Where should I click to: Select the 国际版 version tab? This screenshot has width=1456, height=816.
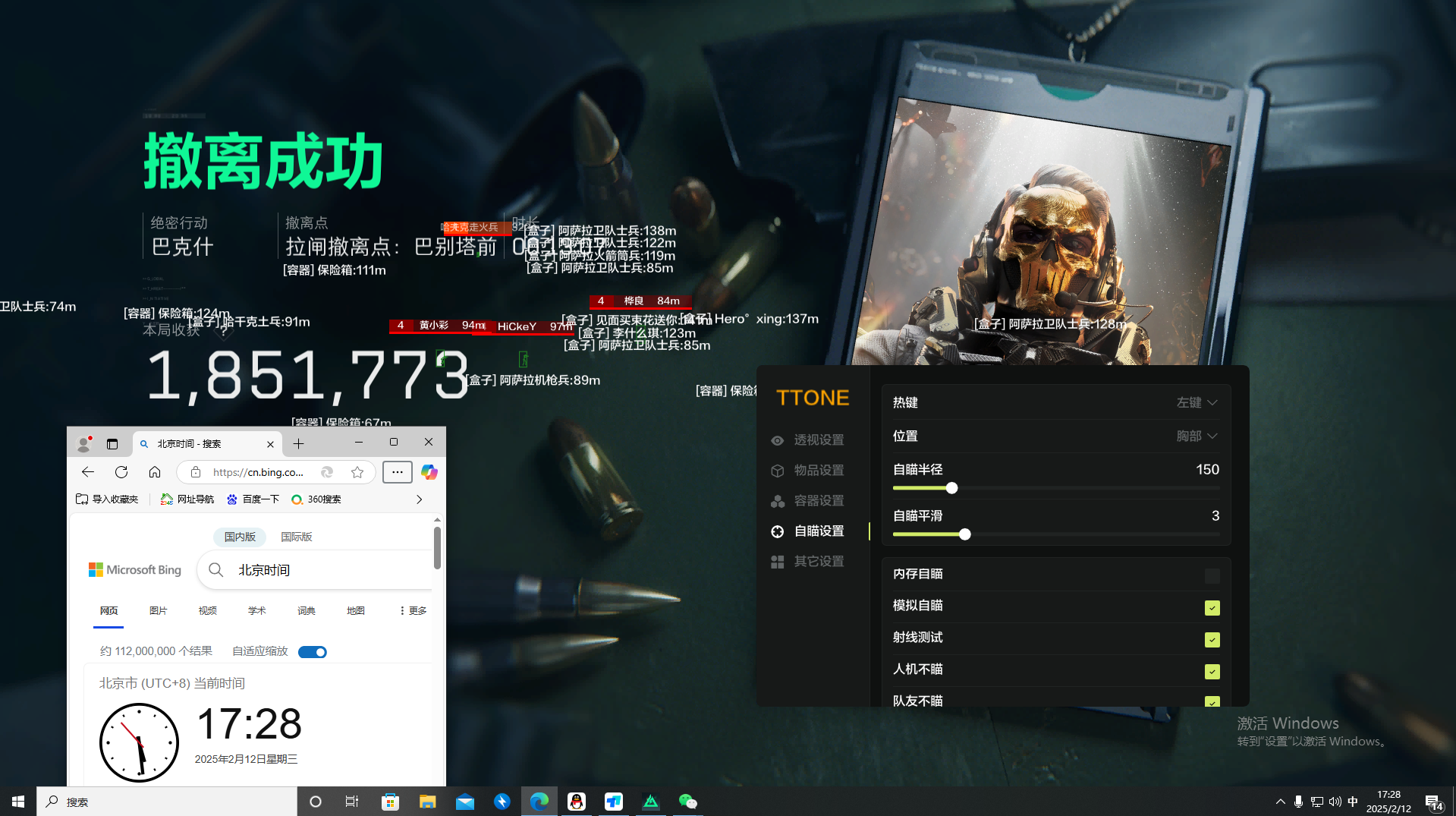[x=297, y=537]
